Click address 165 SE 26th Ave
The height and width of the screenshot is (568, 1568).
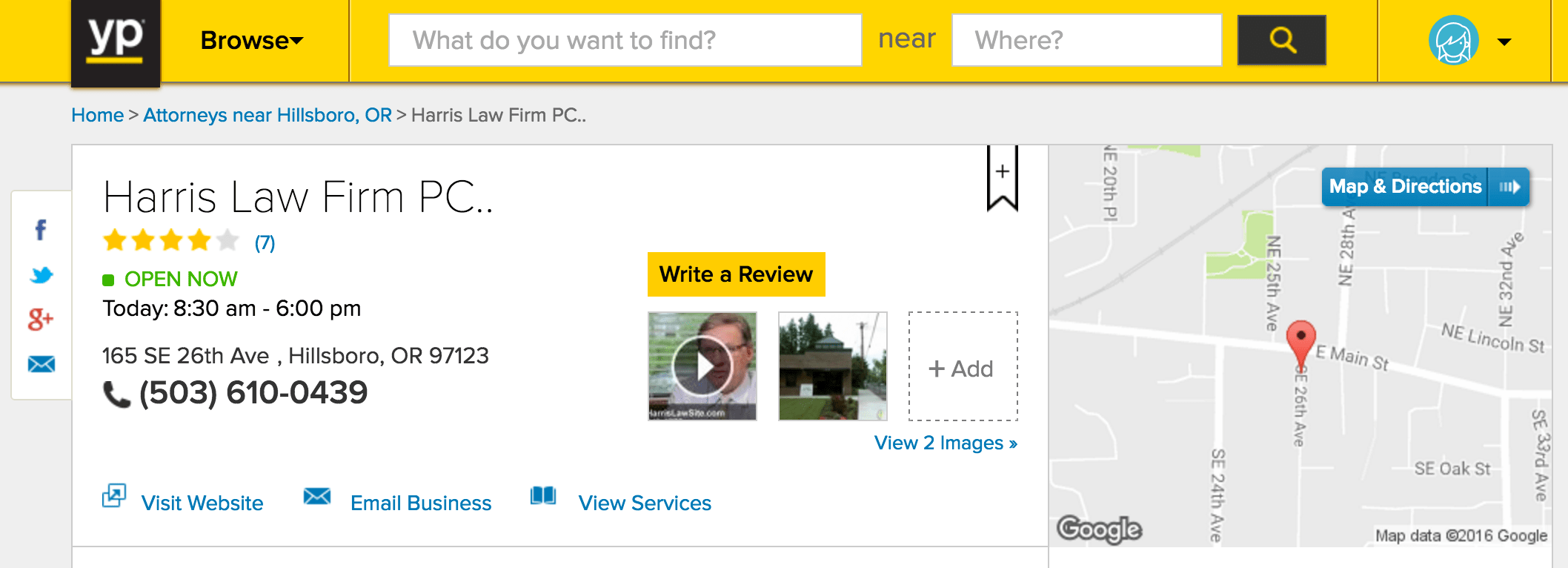click(185, 356)
